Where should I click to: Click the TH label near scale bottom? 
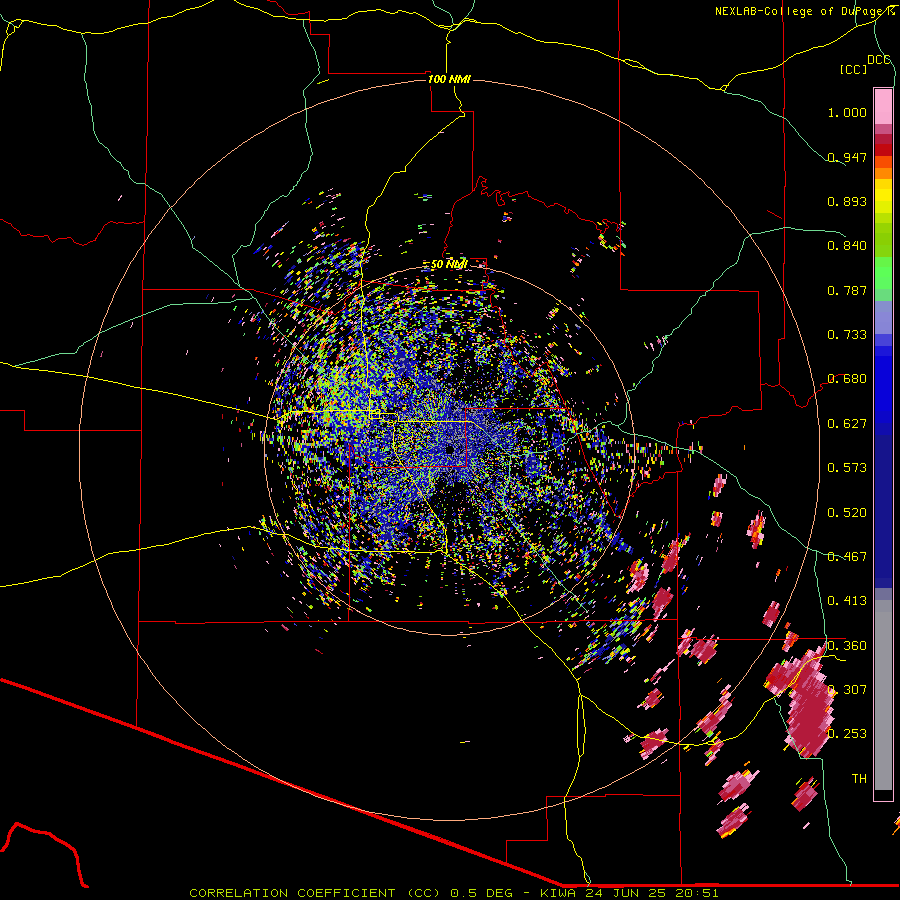point(859,779)
